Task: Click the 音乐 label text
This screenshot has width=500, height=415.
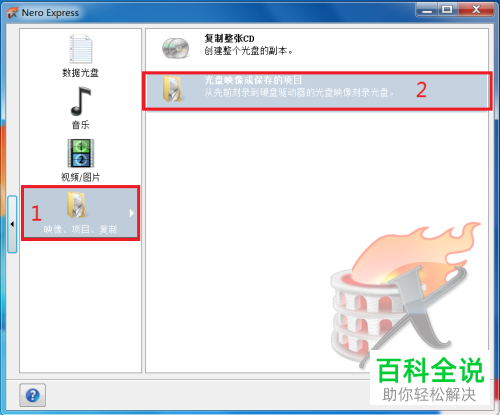Action: (x=80, y=125)
